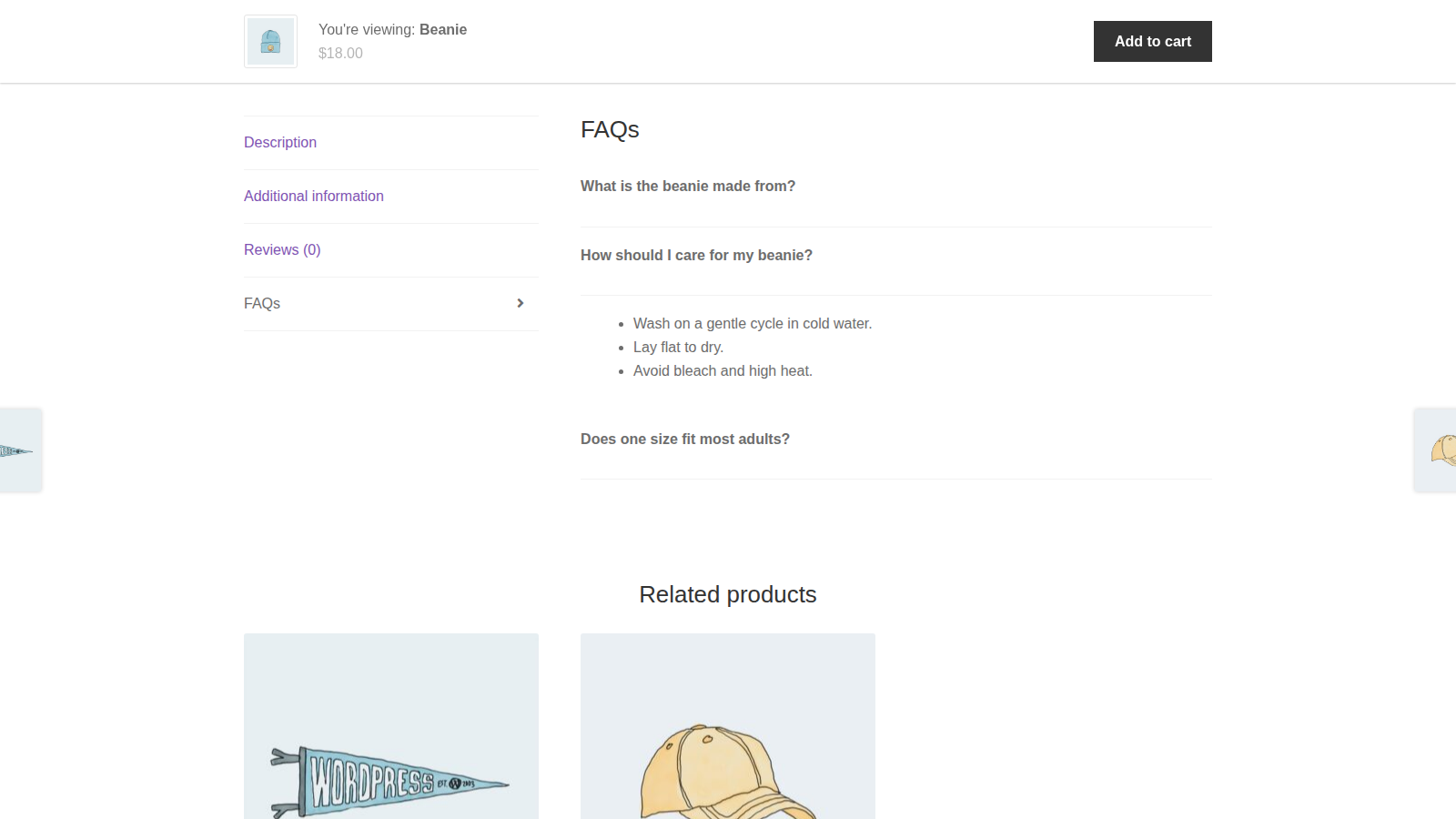Go to next product cap thumbnail
1456x819 pixels.
point(1435,450)
